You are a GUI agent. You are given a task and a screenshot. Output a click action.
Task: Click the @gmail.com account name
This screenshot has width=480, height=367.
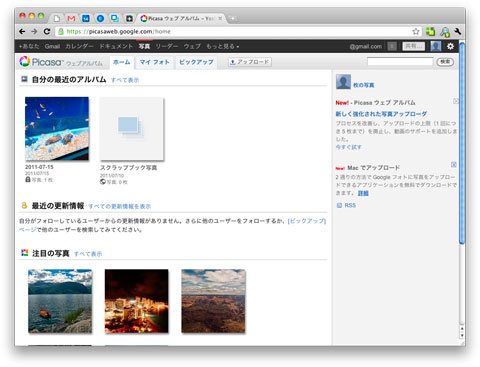coord(365,46)
